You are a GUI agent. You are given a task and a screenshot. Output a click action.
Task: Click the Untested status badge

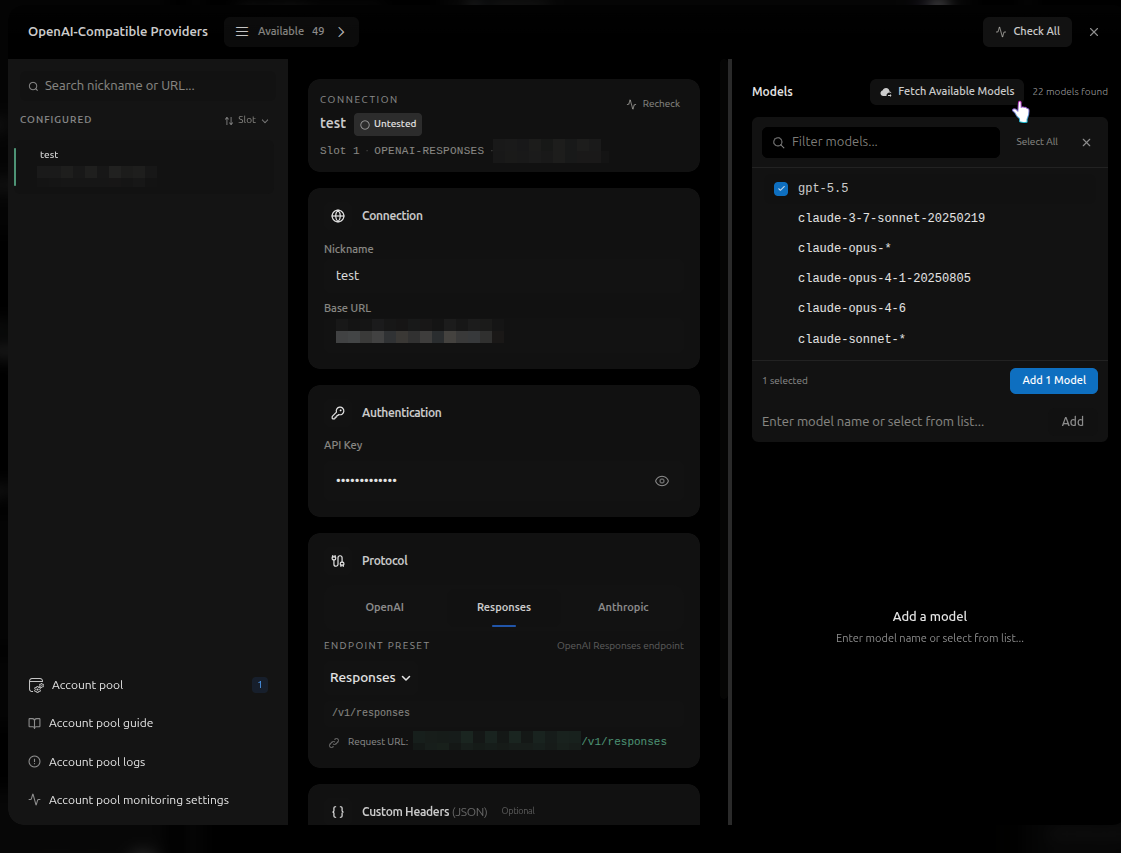click(x=387, y=124)
